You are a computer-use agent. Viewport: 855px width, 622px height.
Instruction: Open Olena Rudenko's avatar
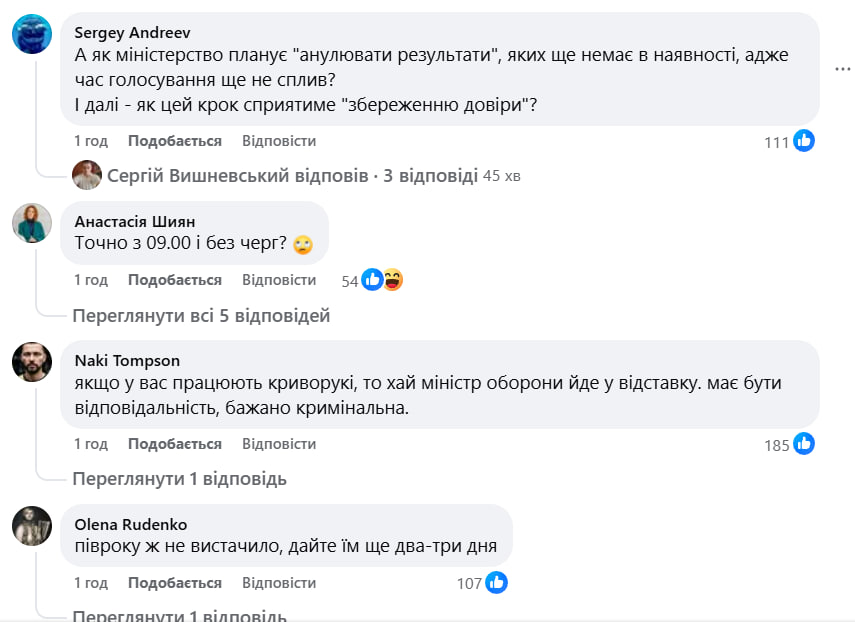pos(32,526)
